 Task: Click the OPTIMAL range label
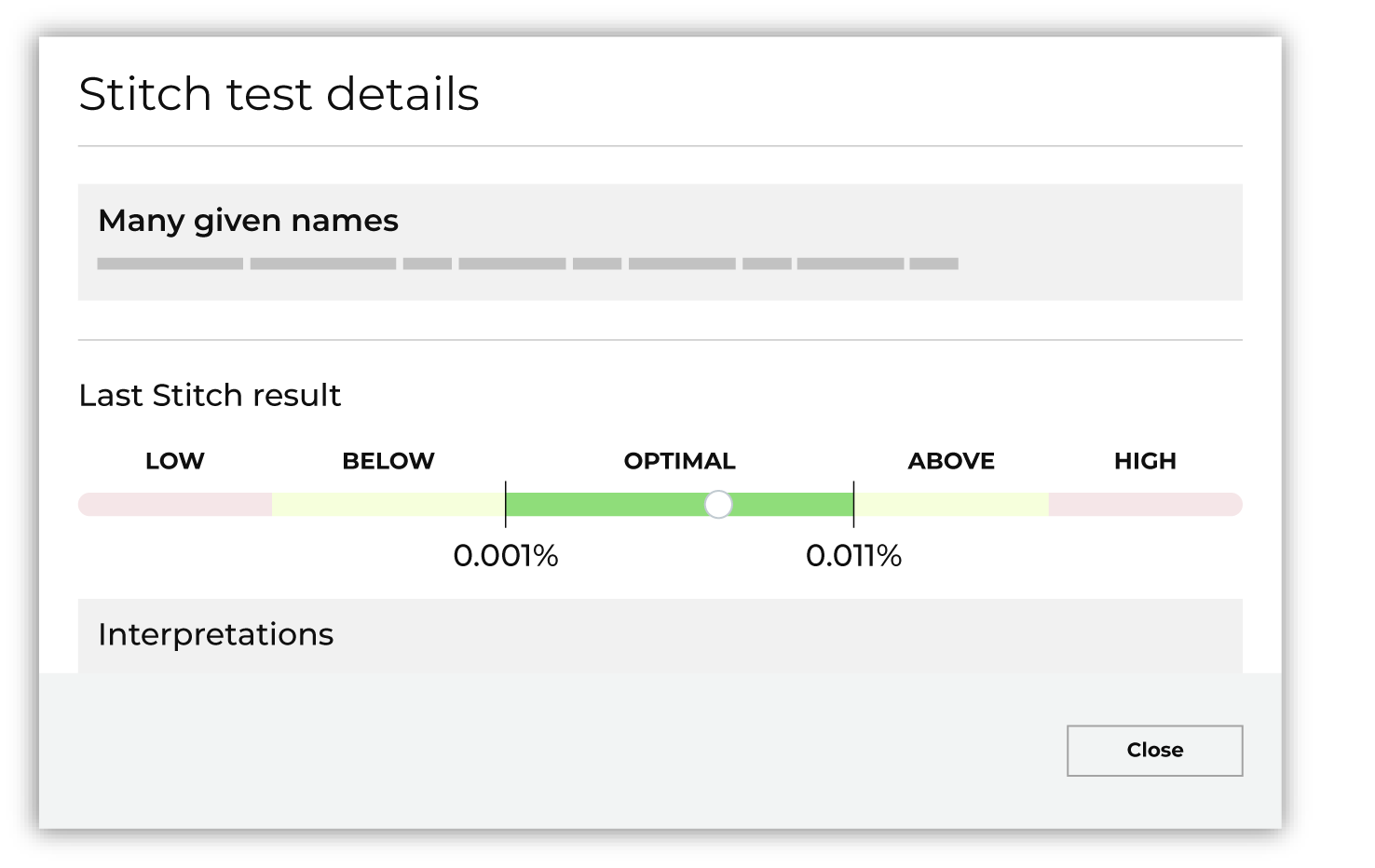679,461
